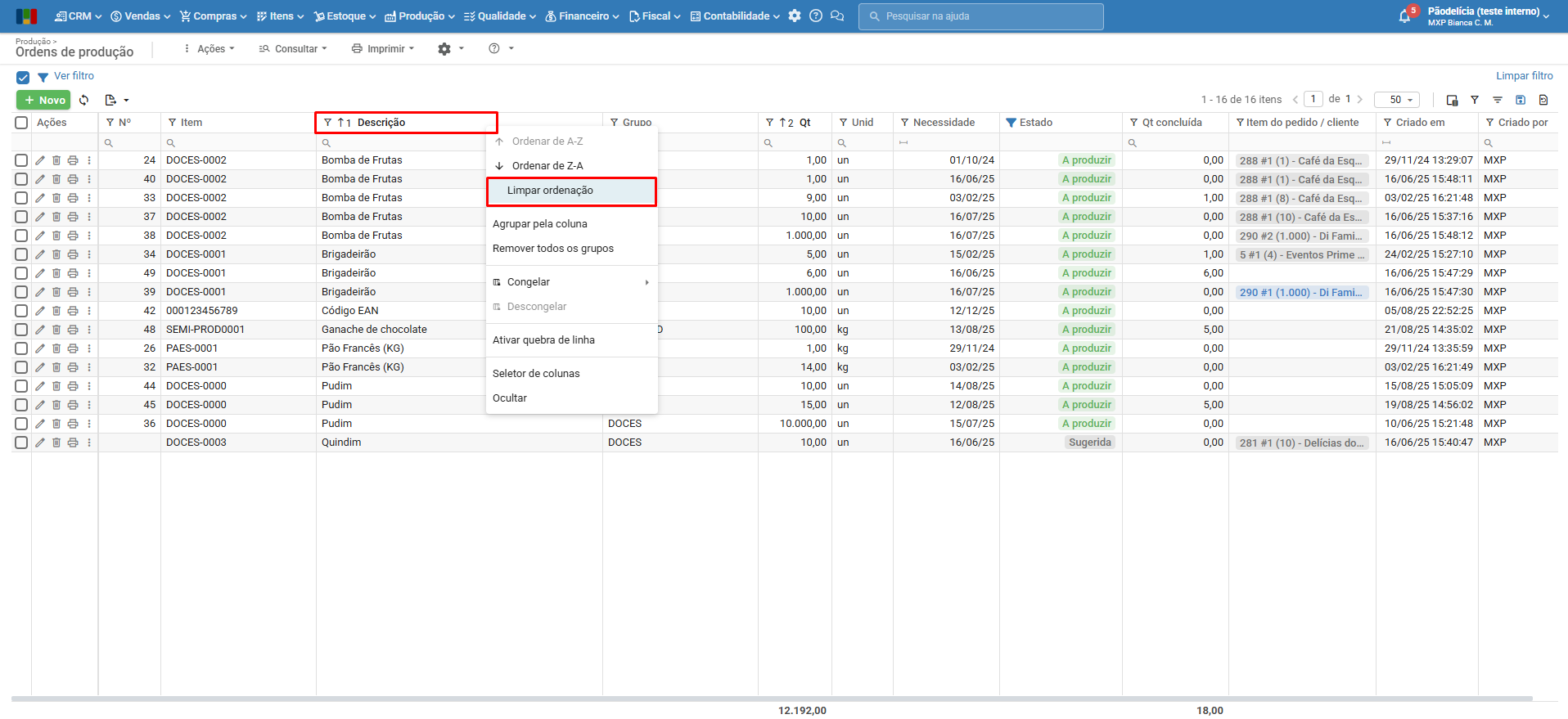Choose Ordenar de Z-A option
Screen dimensions: 1568x719
pyautogui.click(x=547, y=166)
